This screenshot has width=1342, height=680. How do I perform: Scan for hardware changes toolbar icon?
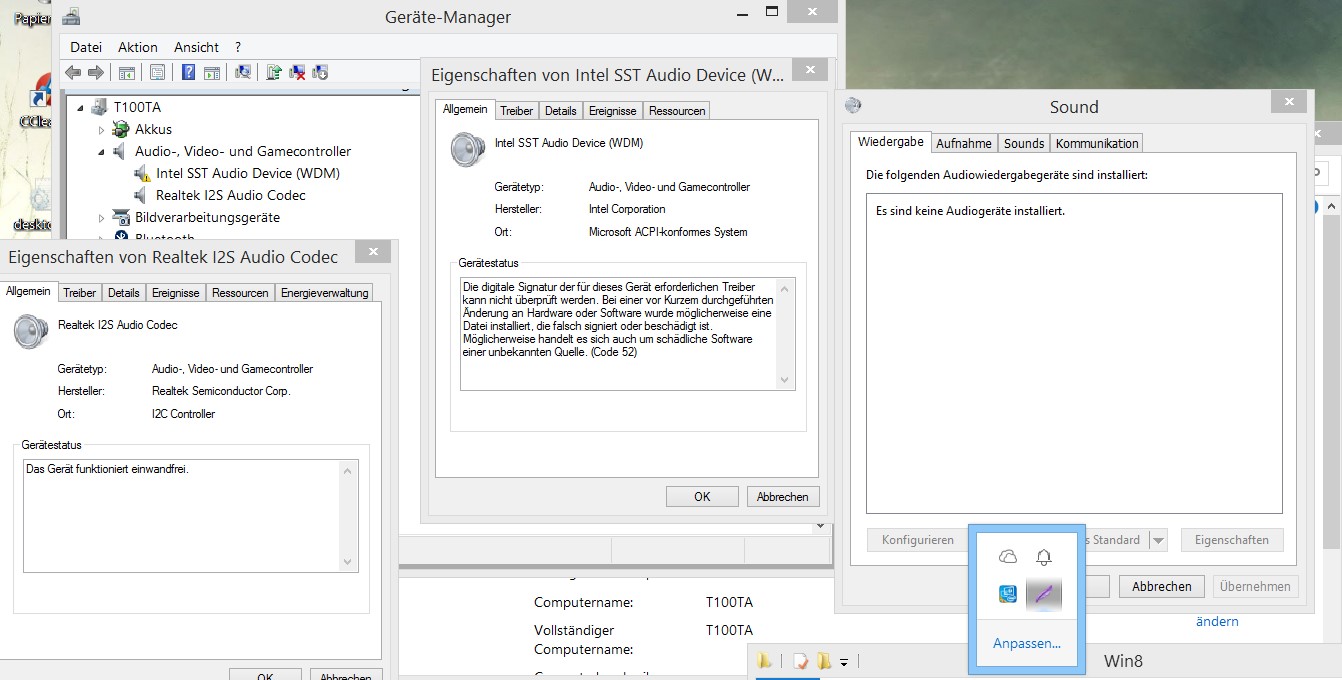click(x=242, y=72)
